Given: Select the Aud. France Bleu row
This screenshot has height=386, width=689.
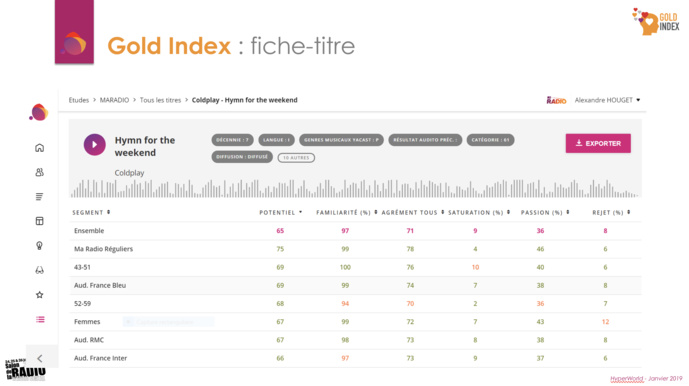Looking at the screenshot, I should click(x=355, y=285).
